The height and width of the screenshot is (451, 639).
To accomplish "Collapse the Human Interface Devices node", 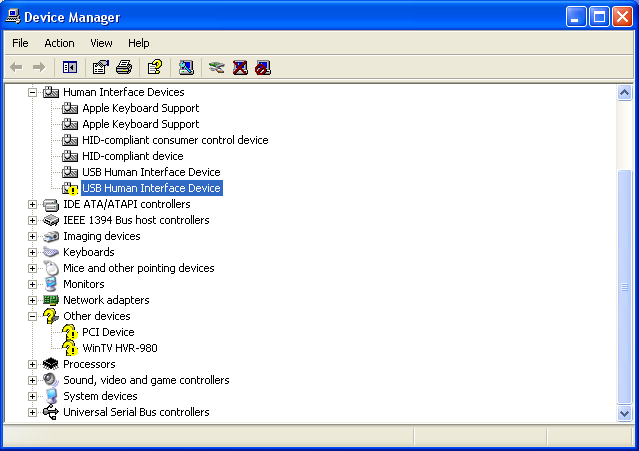I will (x=32, y=92).
